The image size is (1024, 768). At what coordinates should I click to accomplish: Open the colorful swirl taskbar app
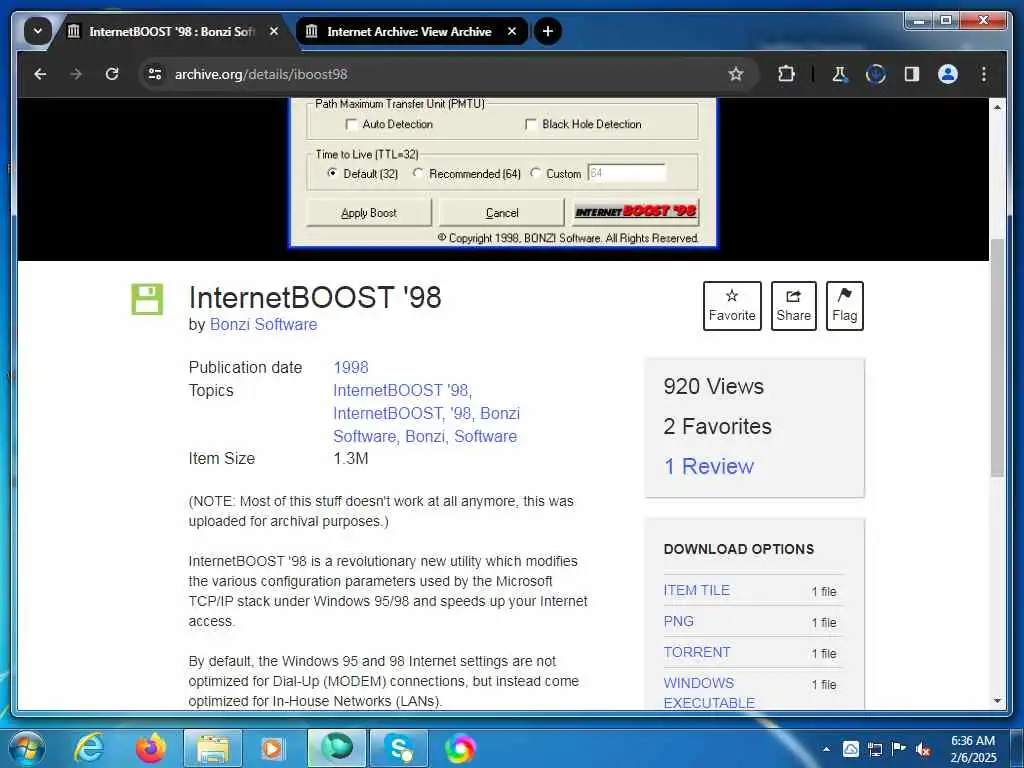pyautogui.click(x=459, y=748)
